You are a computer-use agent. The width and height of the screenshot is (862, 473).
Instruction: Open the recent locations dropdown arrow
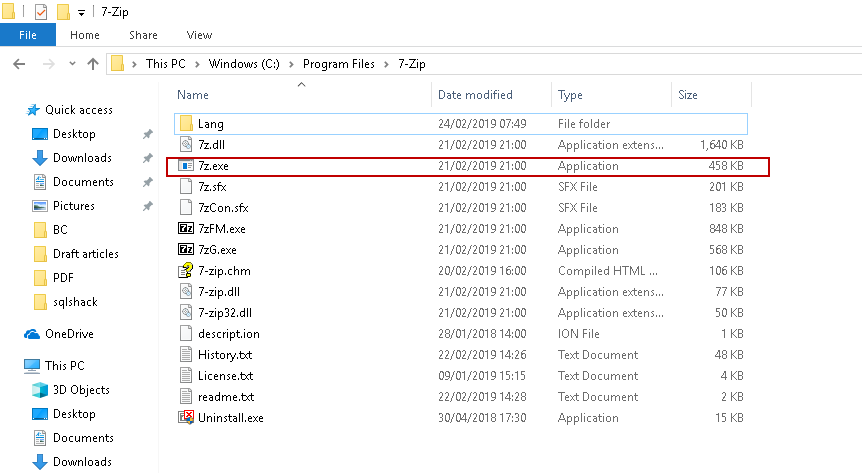[x=73, y=64]
